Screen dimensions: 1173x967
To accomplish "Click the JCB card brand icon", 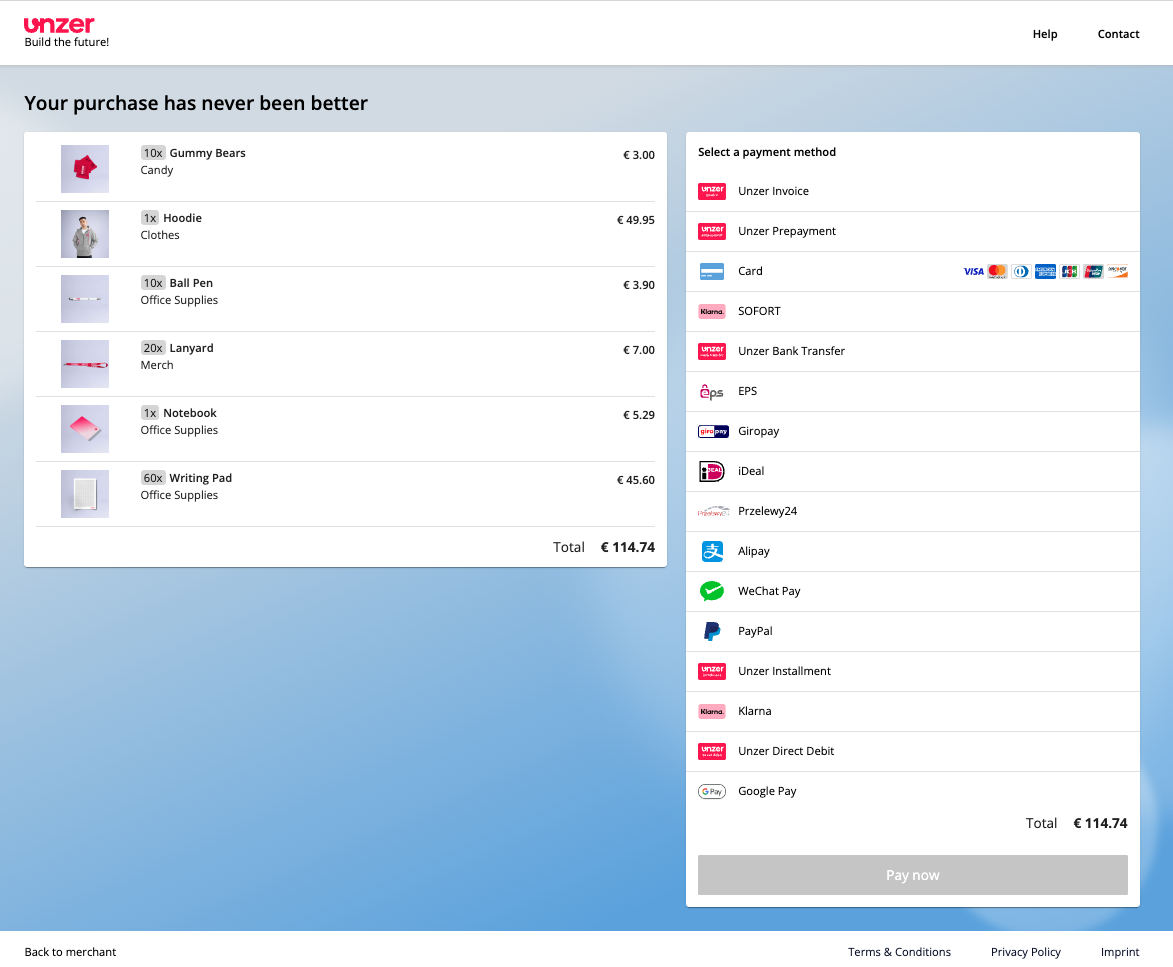I will (x=1069, y=271).
